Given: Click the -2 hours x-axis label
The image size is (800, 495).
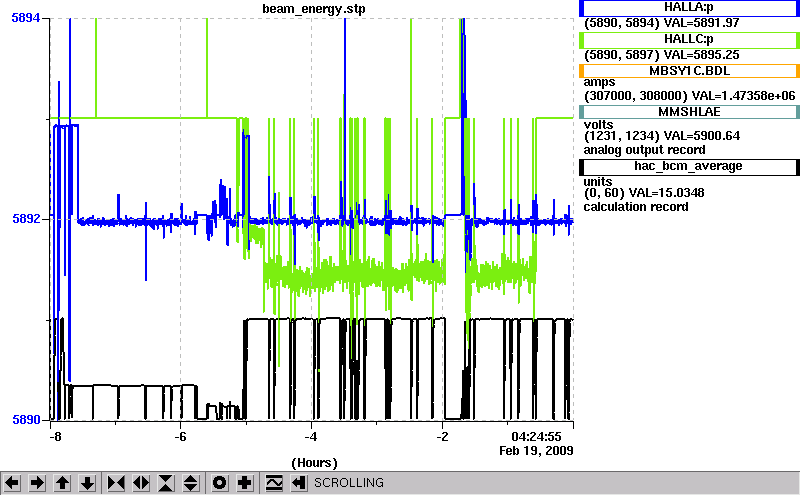Looking at the screenshot, I should tap(442, 437).
